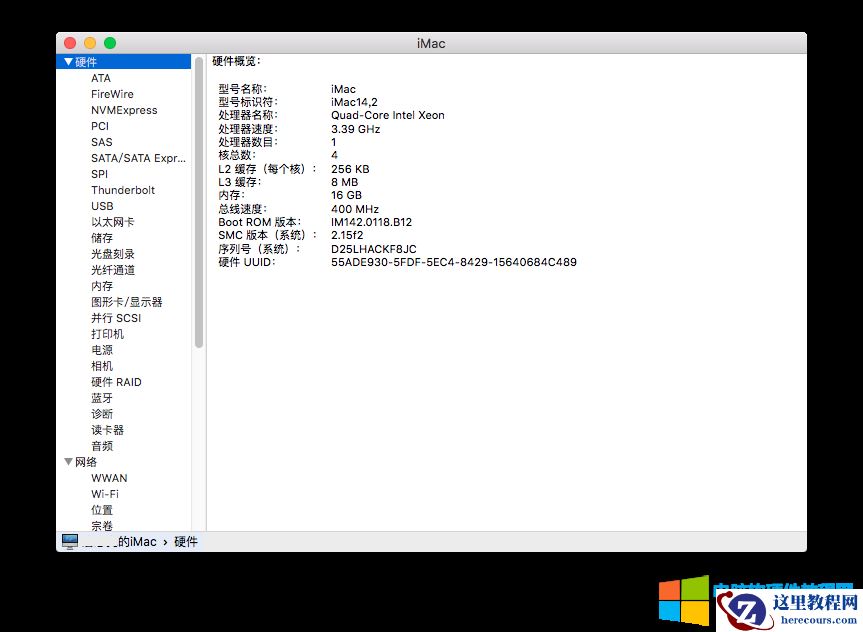Select ATA in the sidebar

(101, 78)
